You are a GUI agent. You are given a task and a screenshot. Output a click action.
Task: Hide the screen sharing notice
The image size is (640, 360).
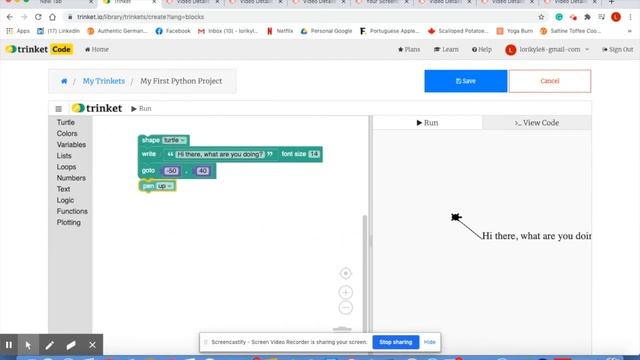point(429,342)
